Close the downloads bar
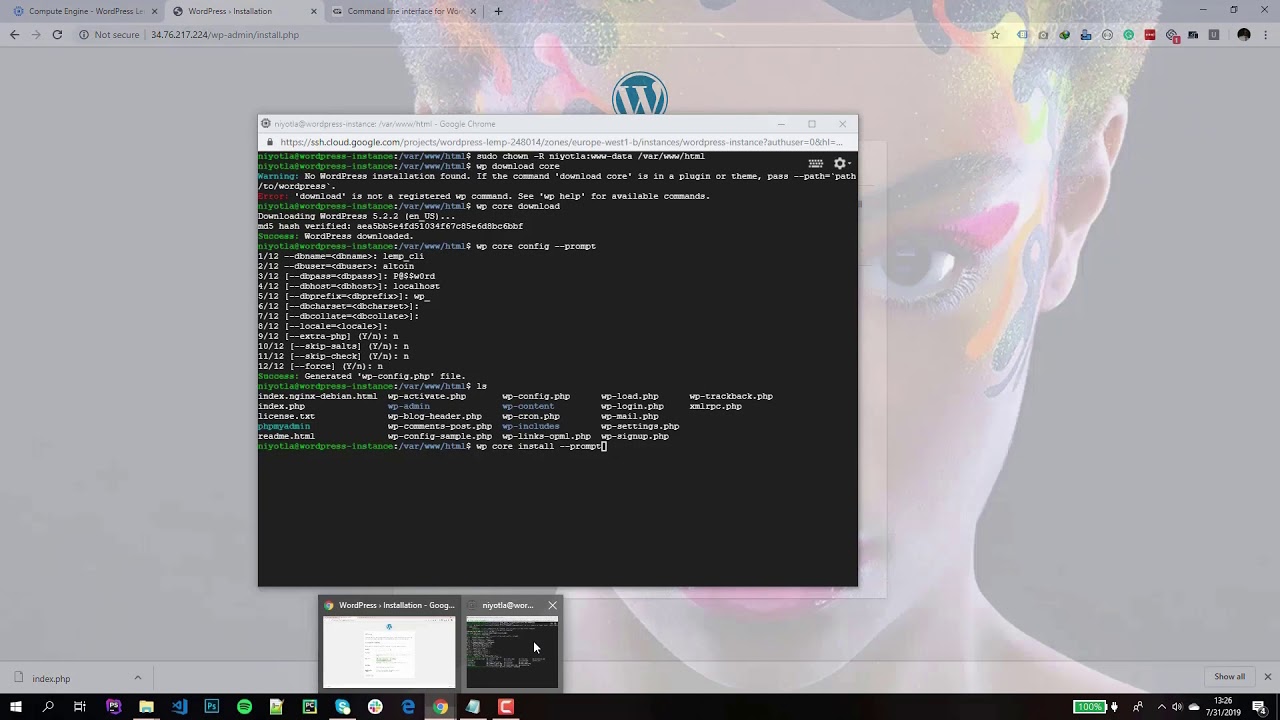 tap(1267, 677)
